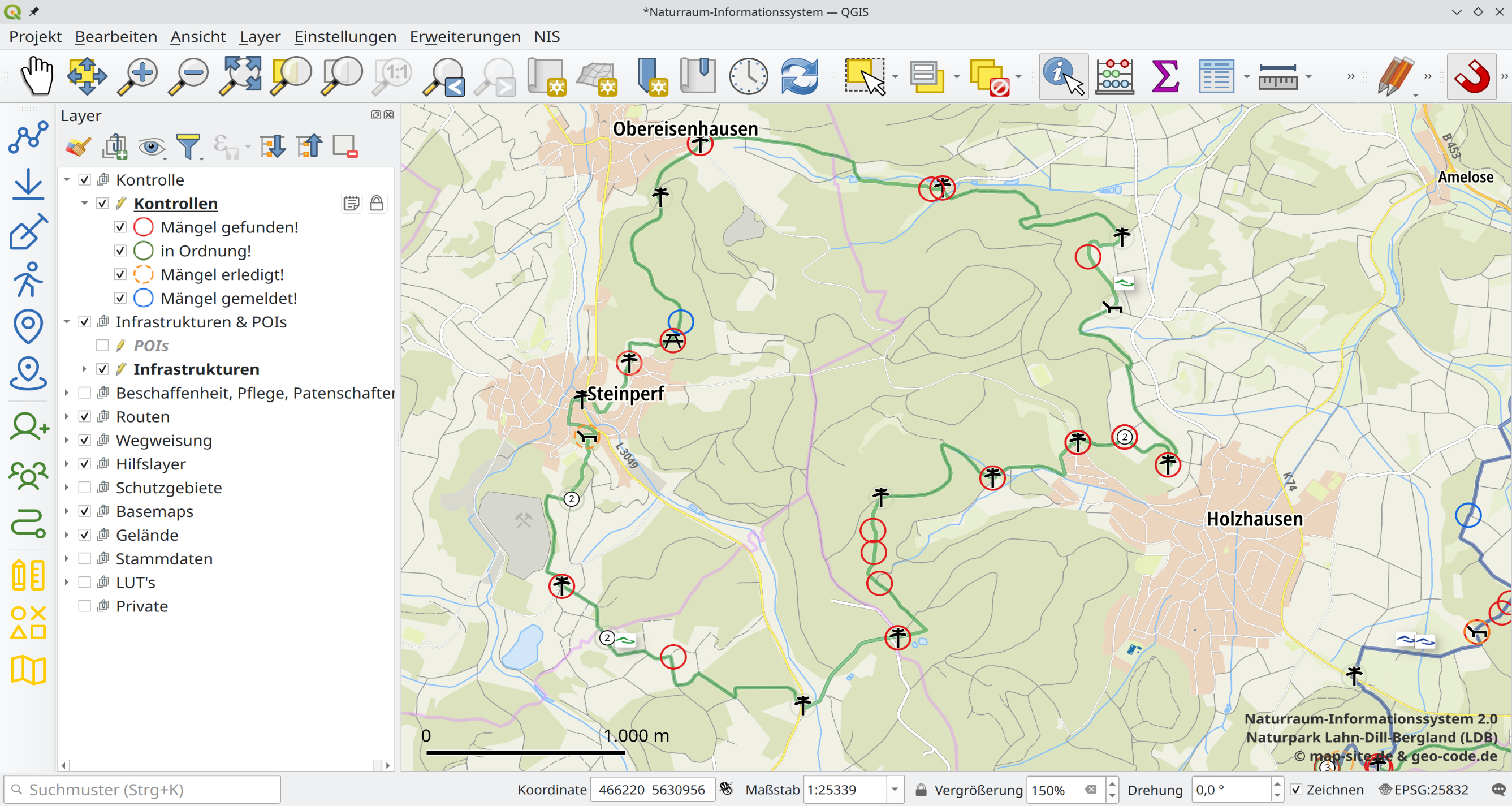The width and height of the screenshot is (1512, 806).
Task: Click the Temporal Controller clock icon
Action: click(x=749, y=76)
